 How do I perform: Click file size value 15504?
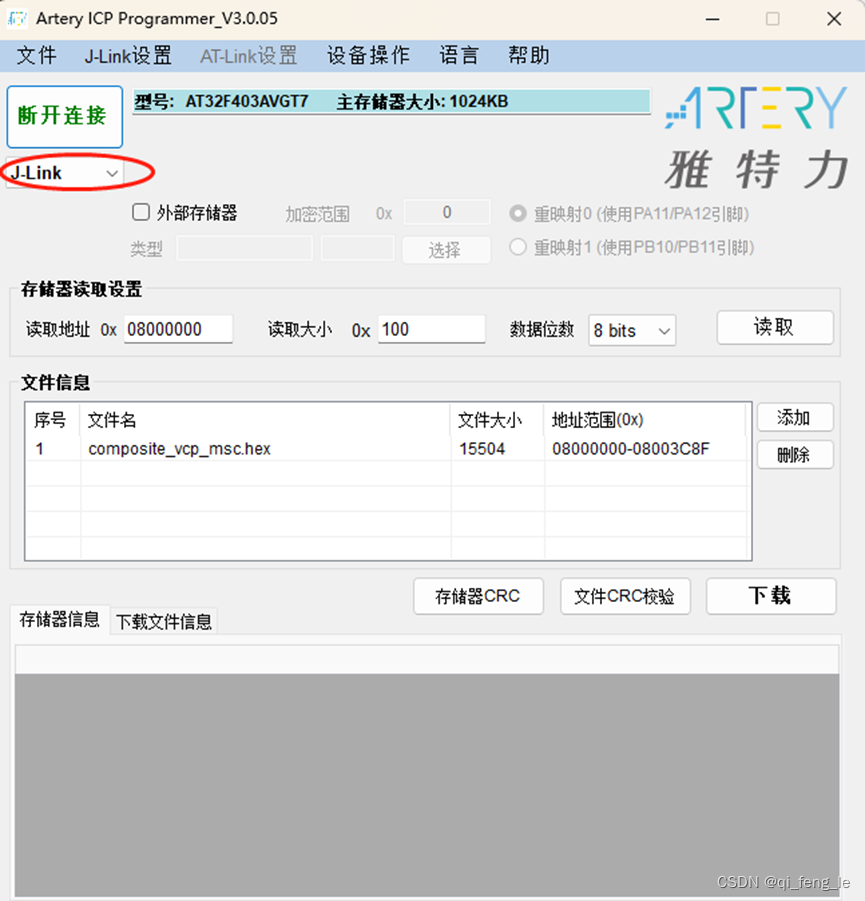point(482,449)
